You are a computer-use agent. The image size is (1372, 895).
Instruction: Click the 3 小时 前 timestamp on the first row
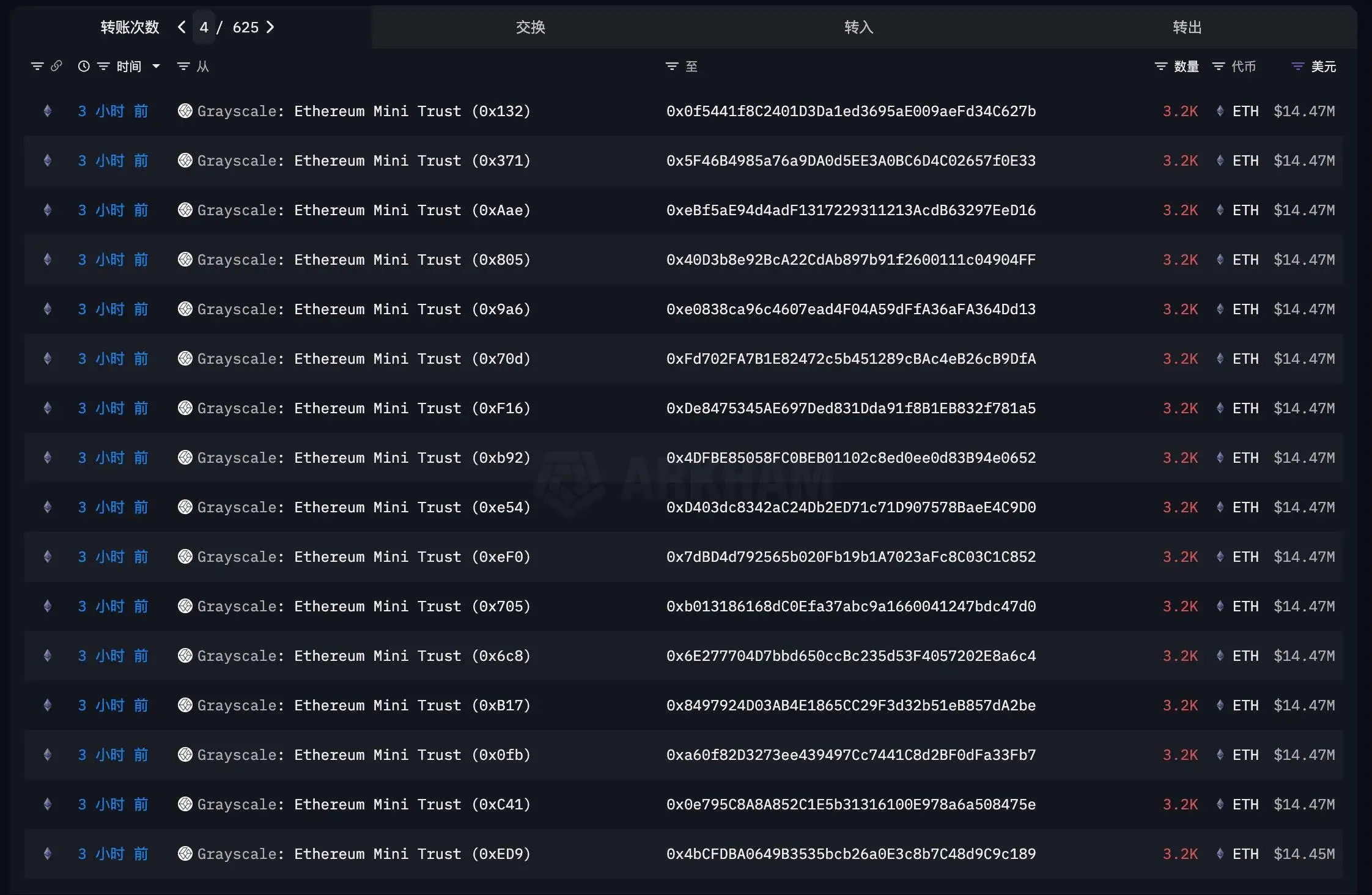[113, 111]
